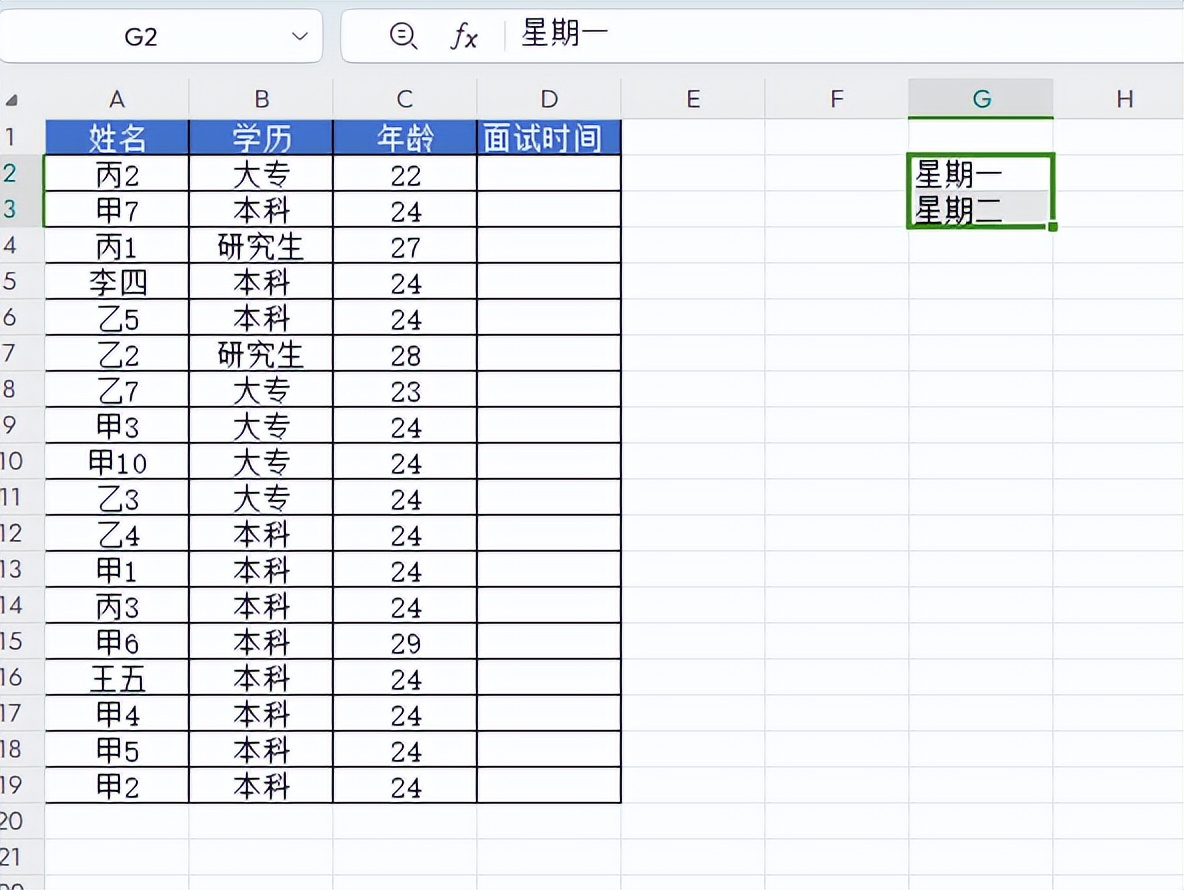Select column B header

tap(261, 99)
